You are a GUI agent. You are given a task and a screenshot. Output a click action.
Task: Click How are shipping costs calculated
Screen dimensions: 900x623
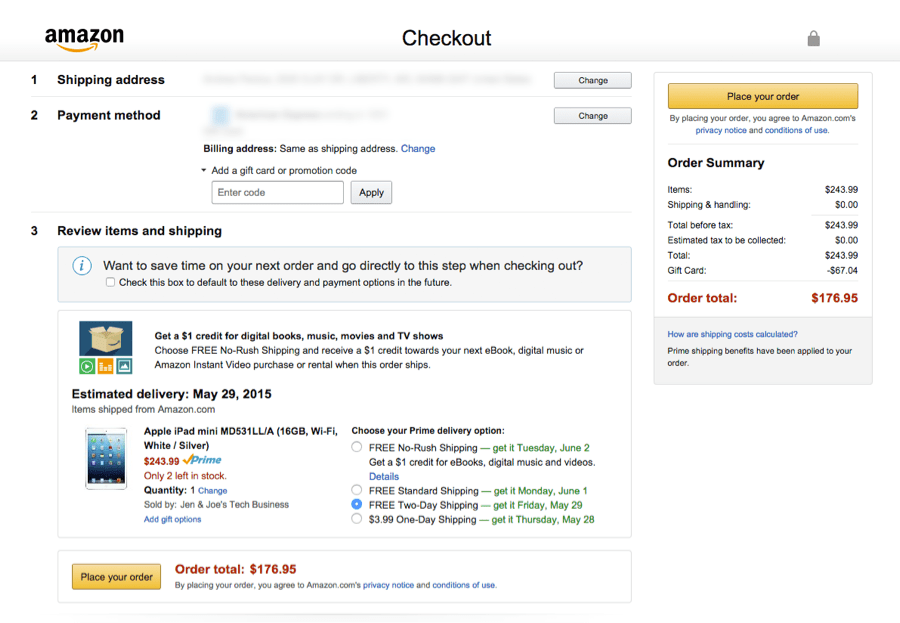point(731,334)
